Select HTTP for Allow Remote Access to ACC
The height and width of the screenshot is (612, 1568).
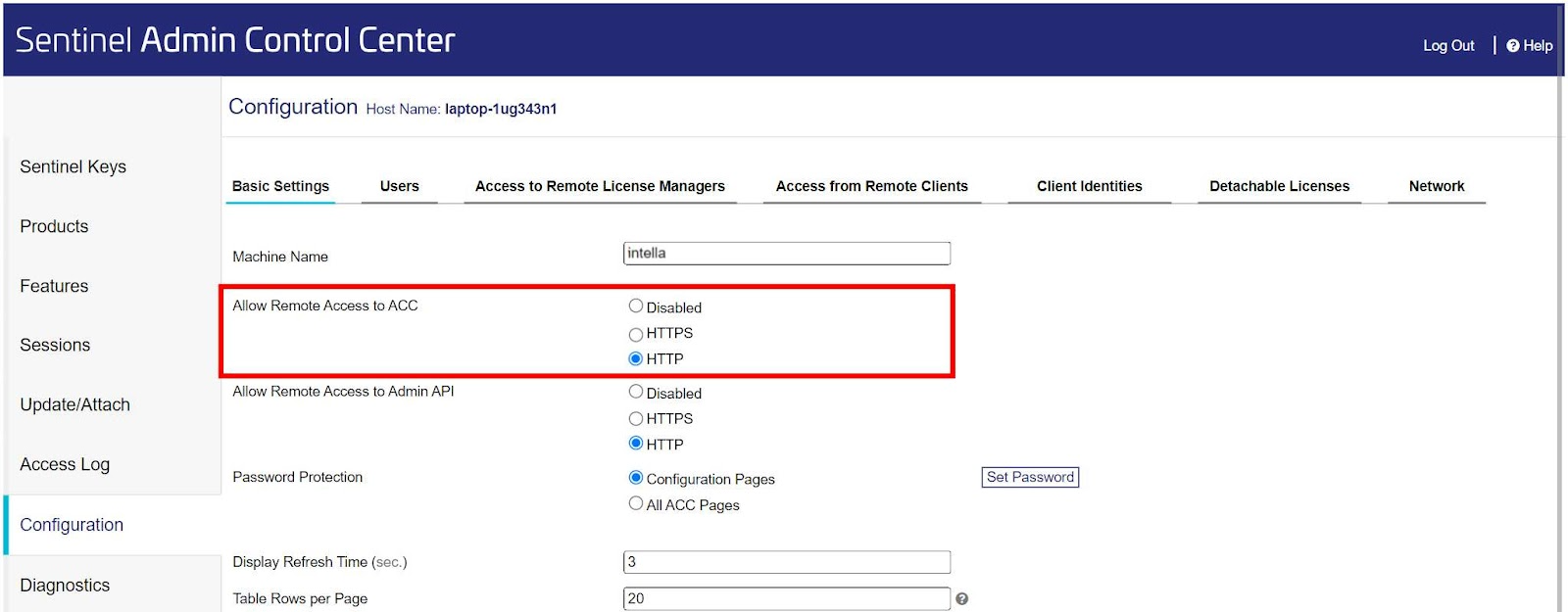(x=636, y=358)
